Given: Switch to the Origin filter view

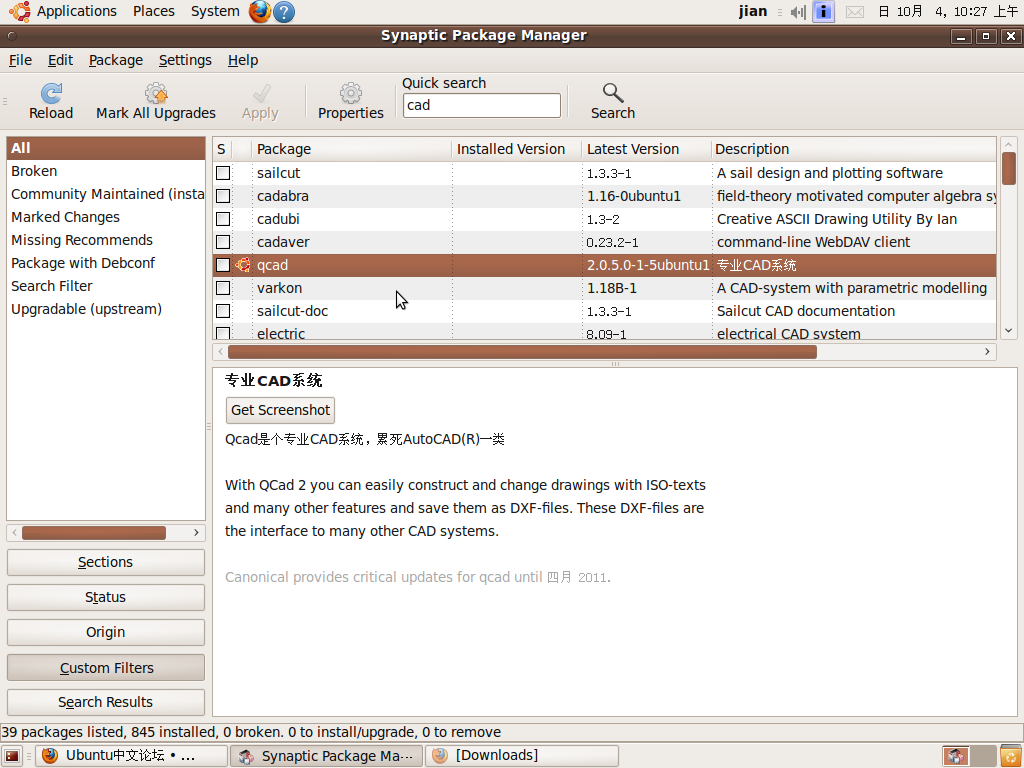Looking at the screenshot, I should [106, 632].
